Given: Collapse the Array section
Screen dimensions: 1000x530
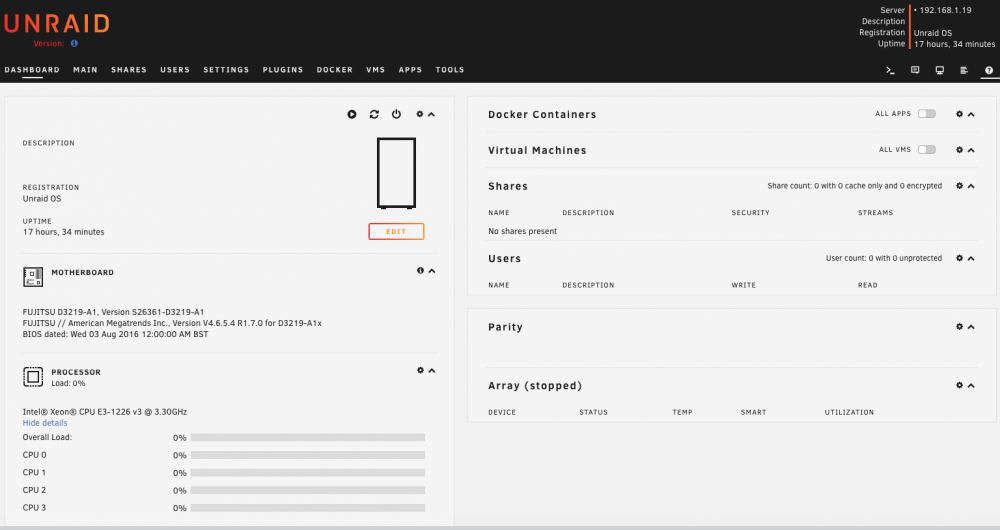Looking at the screenshot, I should pyautogui.click(x=971, y=386).
